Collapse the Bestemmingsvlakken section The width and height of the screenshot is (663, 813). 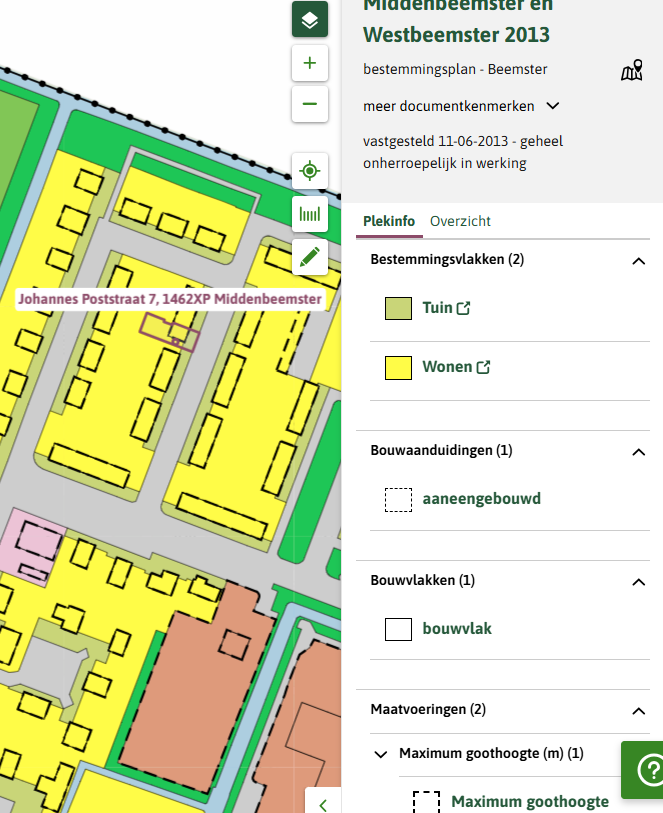click(x=638, y=260)
